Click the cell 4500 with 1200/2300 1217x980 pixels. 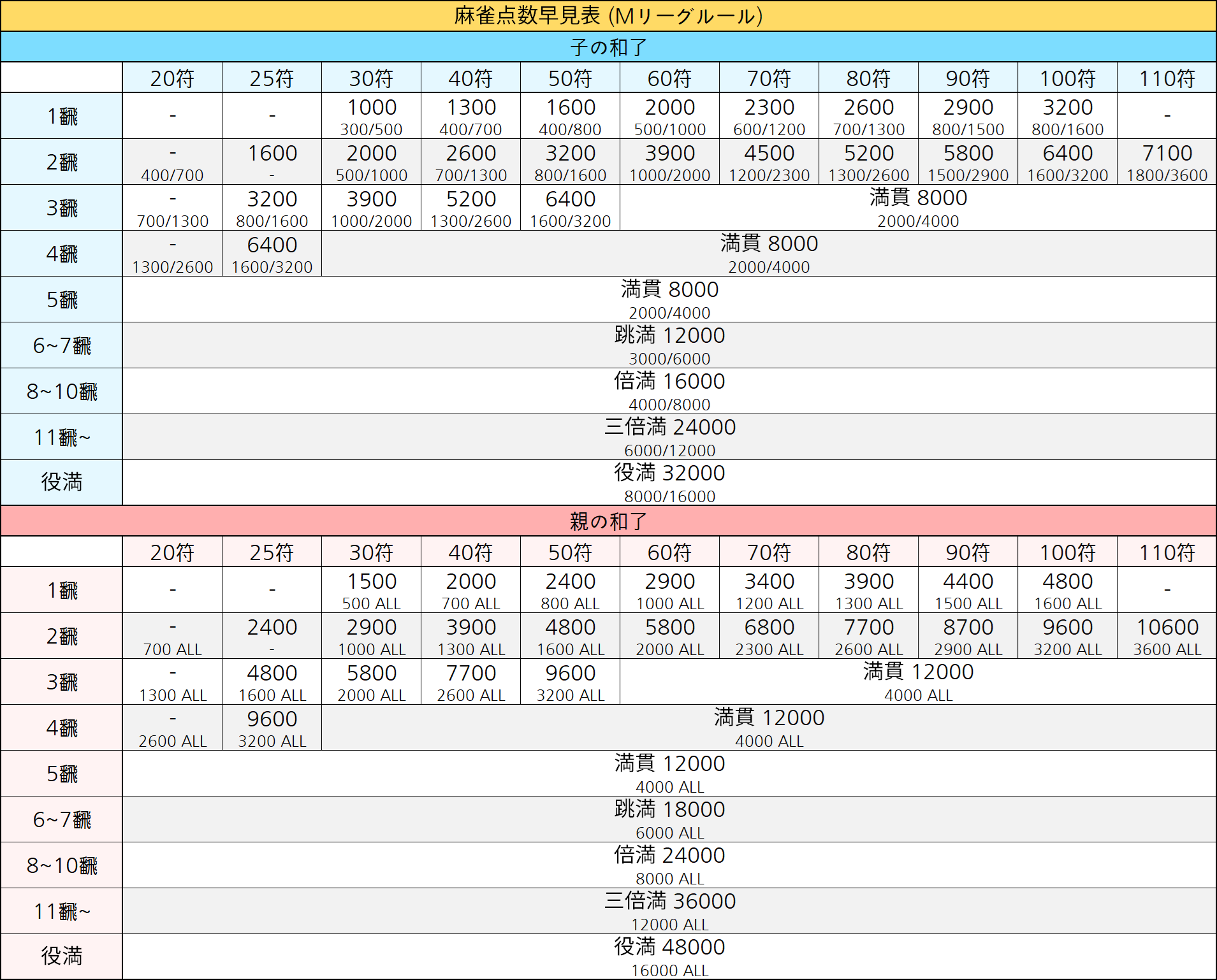click(x=769, y=162)
